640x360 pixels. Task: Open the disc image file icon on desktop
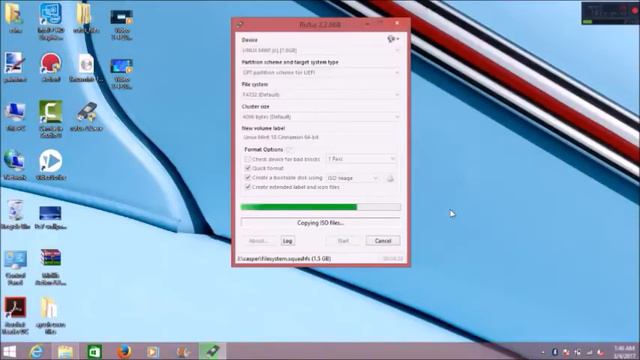86,68
